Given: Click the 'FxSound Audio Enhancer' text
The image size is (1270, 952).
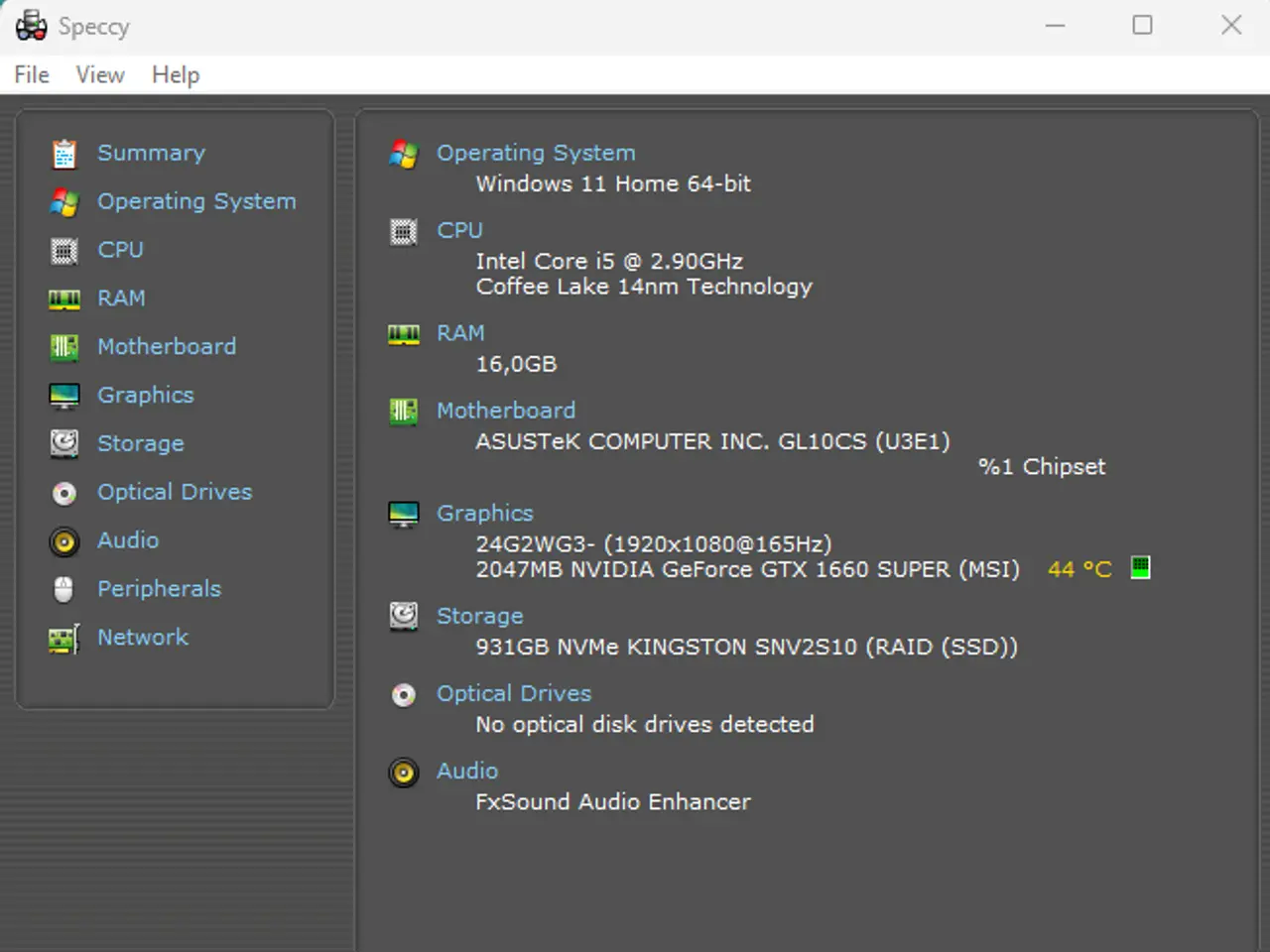Looking at the screenshot, I should point(613,802).
